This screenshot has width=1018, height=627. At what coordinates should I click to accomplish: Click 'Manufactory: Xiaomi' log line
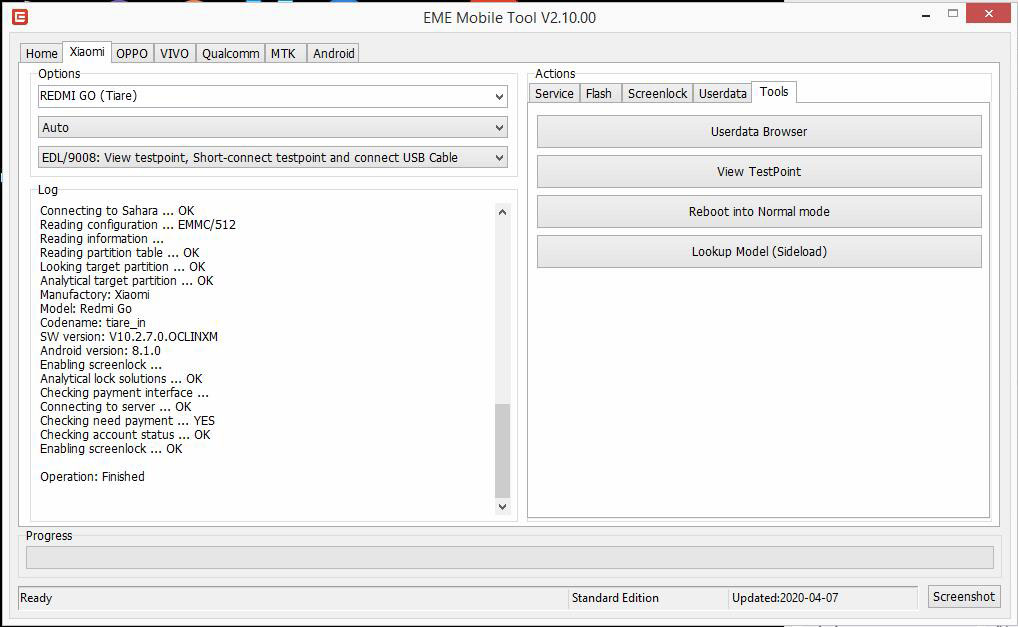coord(95,295)
